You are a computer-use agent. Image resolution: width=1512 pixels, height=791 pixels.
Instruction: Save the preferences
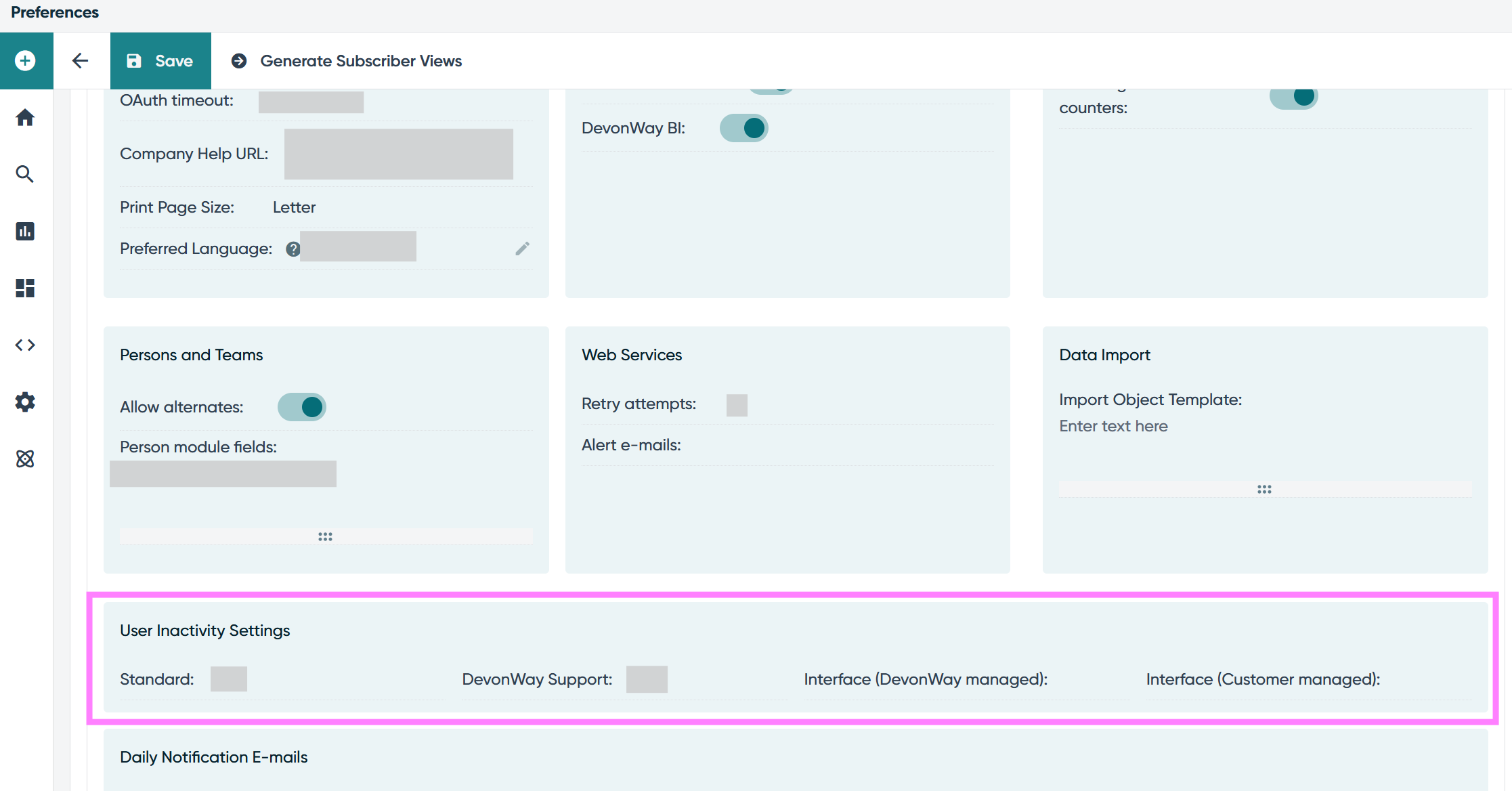coord(160,61)
